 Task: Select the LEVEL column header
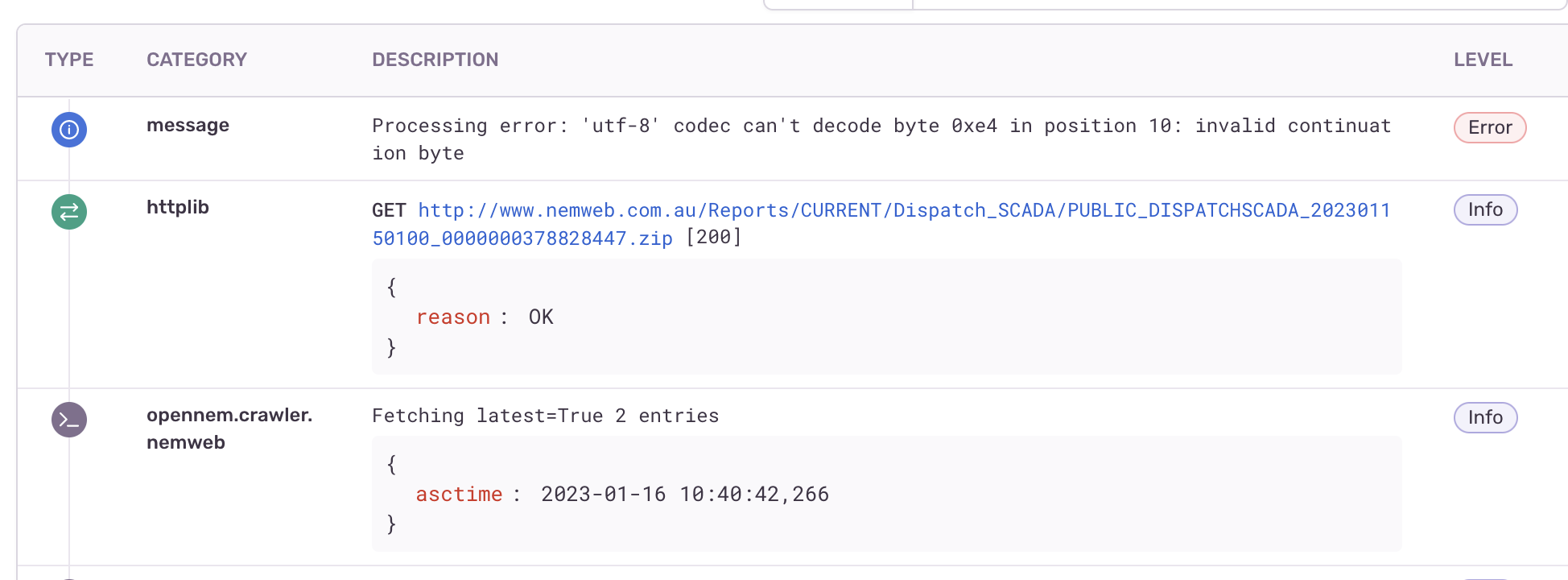[1483, 59]
